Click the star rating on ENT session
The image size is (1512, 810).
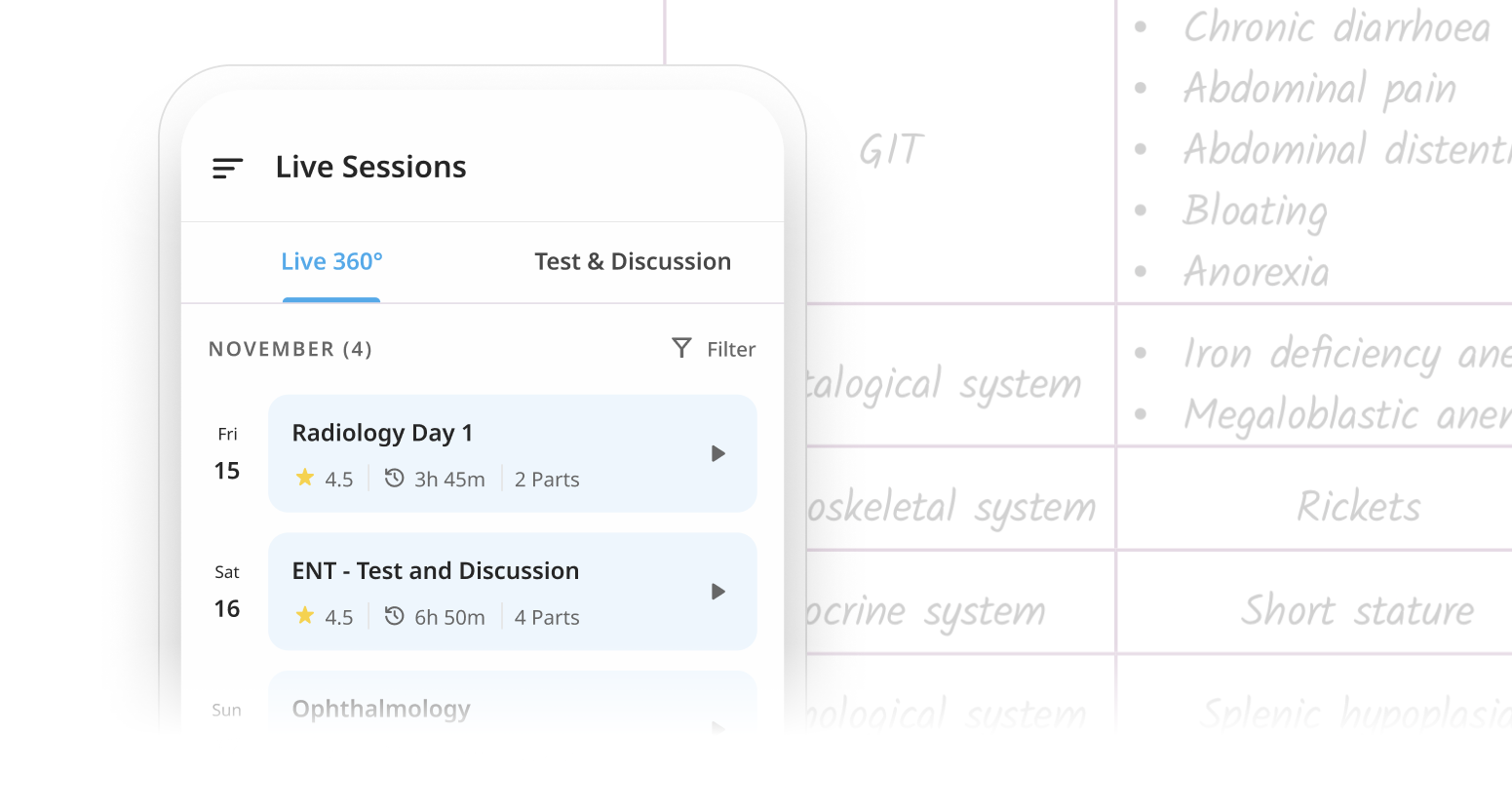click(305, 616)
